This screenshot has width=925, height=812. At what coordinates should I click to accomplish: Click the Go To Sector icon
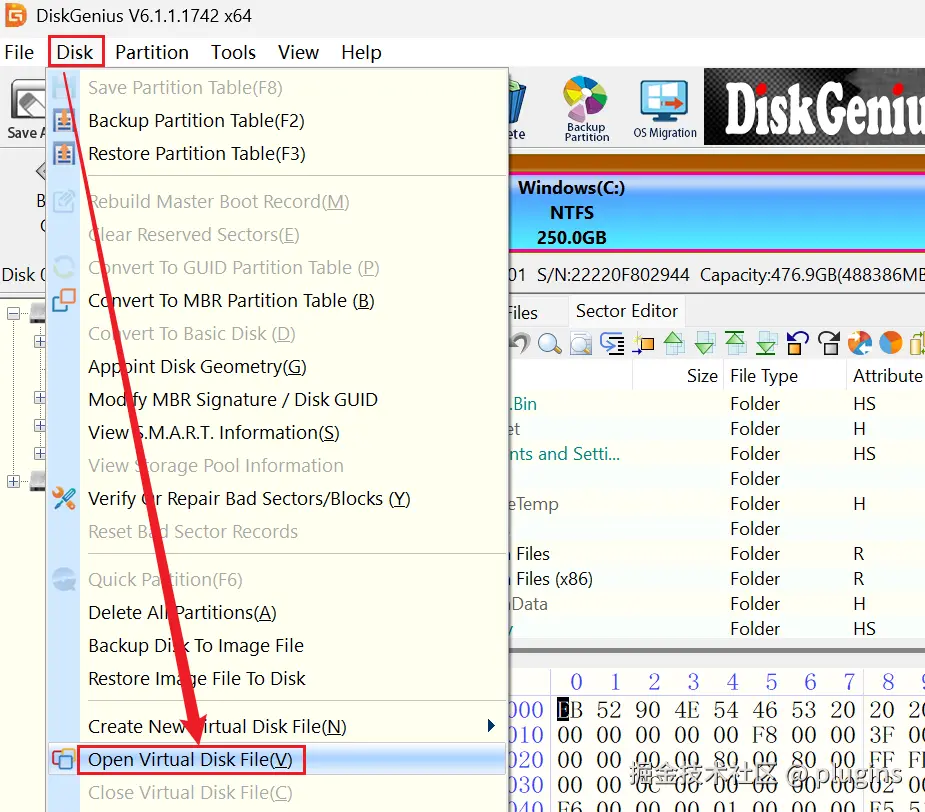(643, 343)
